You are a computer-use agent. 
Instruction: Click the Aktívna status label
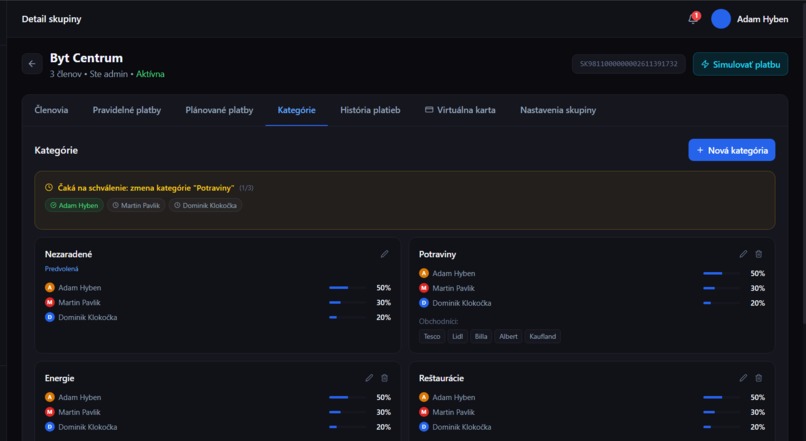coord(150,74)
